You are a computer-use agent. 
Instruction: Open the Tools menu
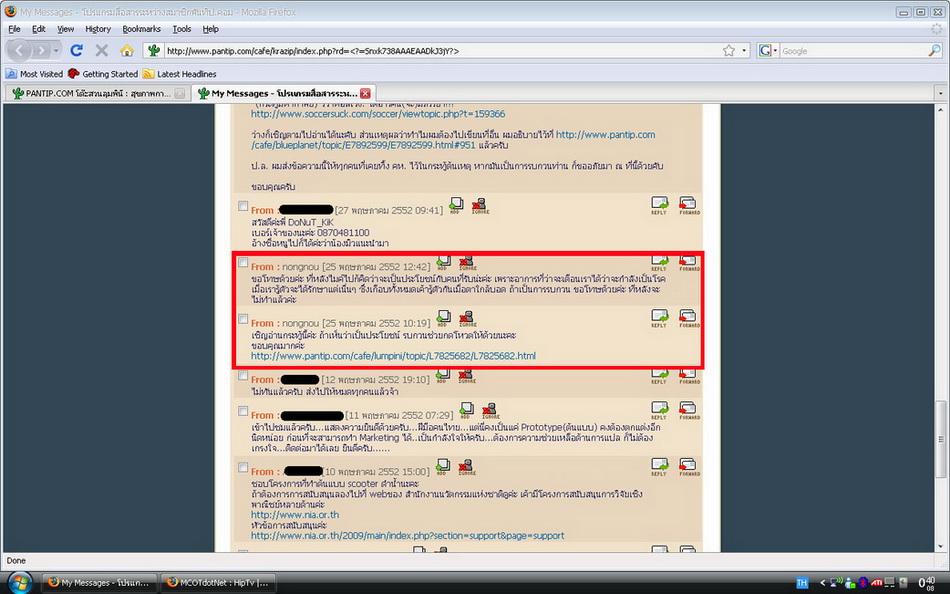(x=182, y=28)
